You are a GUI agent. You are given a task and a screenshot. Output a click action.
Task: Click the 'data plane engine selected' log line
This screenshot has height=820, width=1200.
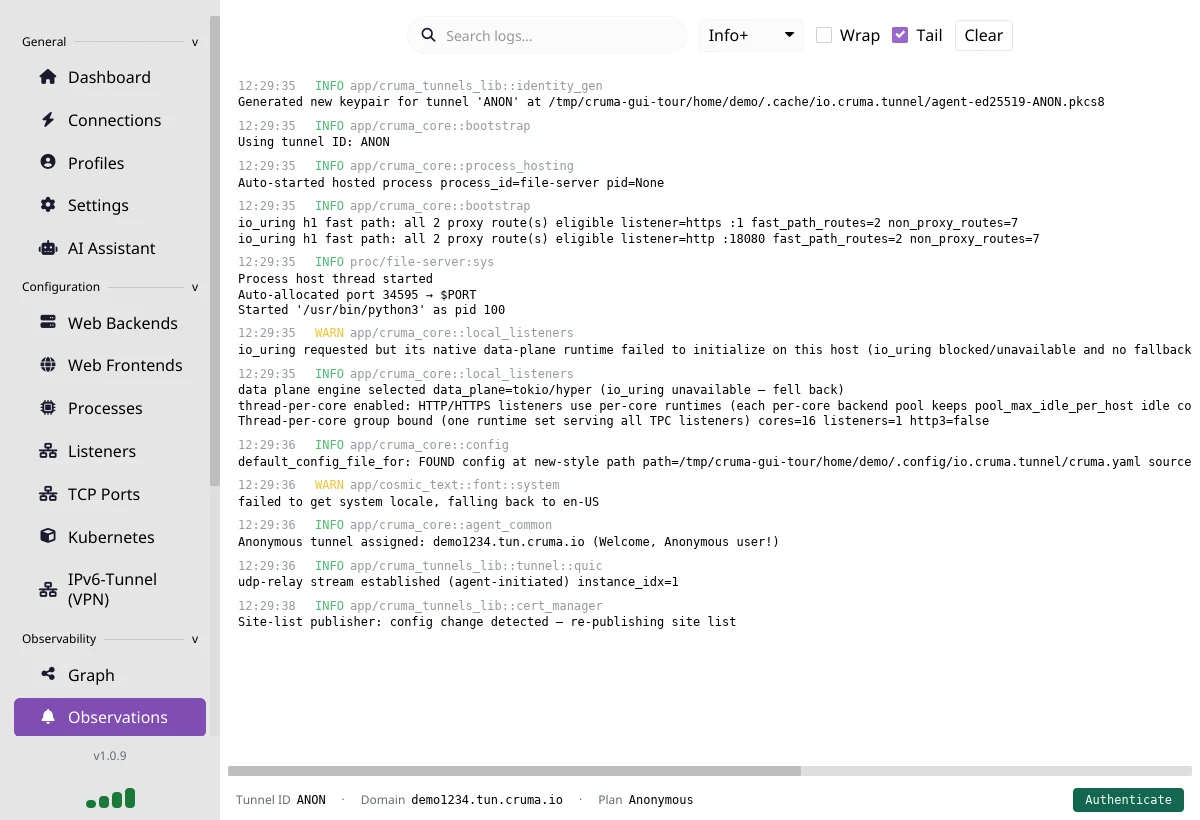pos(541,390)
